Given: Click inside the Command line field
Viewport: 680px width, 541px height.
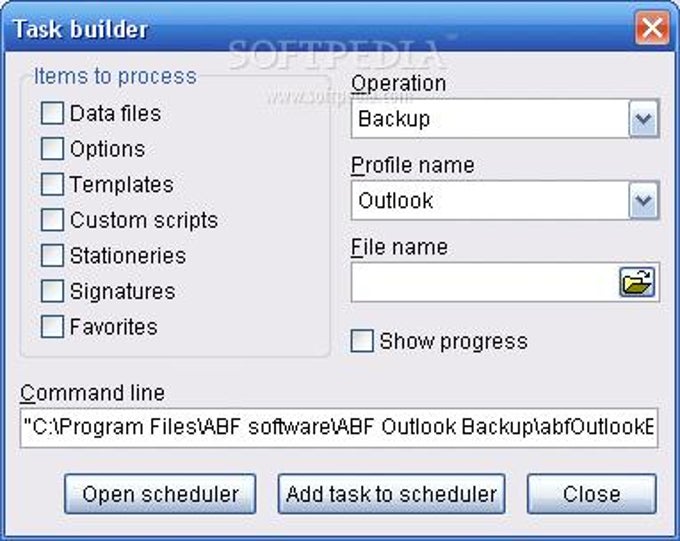Looking at the screenshot, I should [x=338, y=427].
